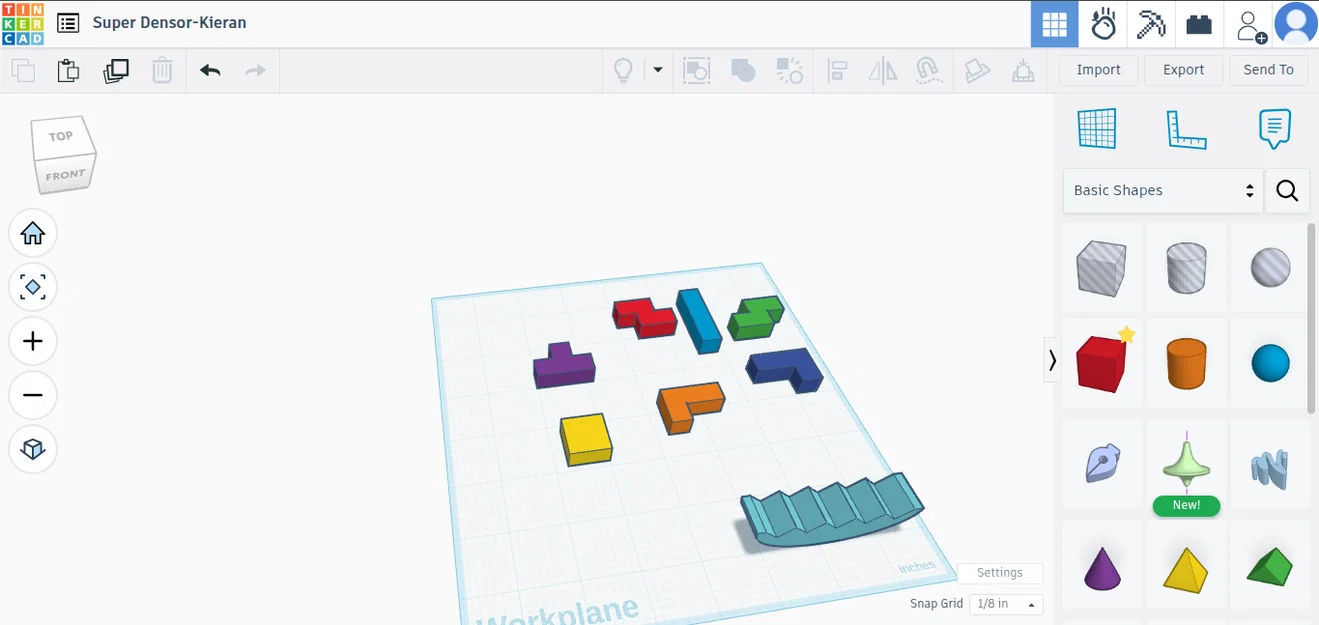
Task: Select the red Z-shaped block
Action: coord(645,318)
